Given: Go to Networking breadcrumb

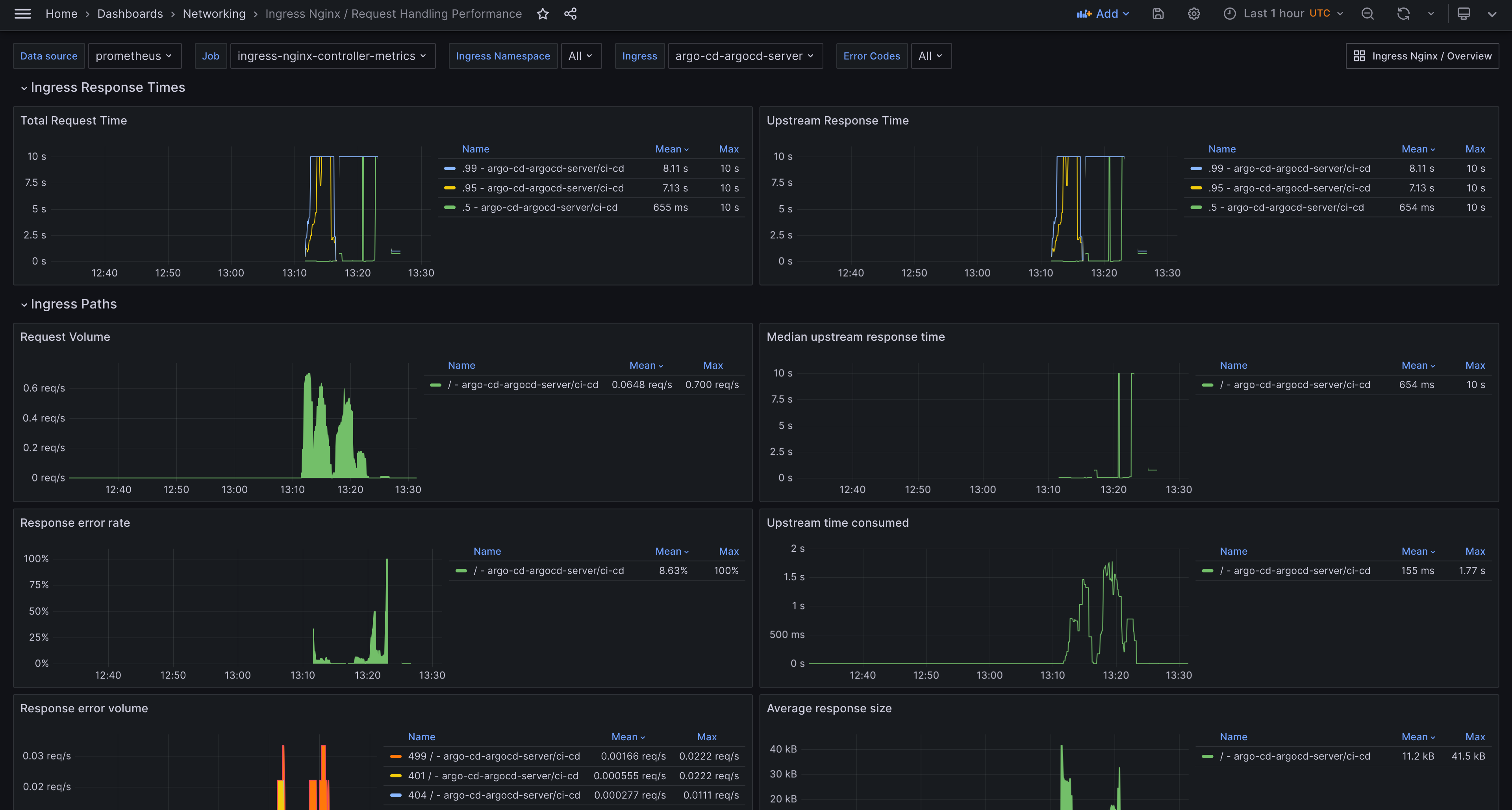Looking at the screenshot, I should pos(214,13).
